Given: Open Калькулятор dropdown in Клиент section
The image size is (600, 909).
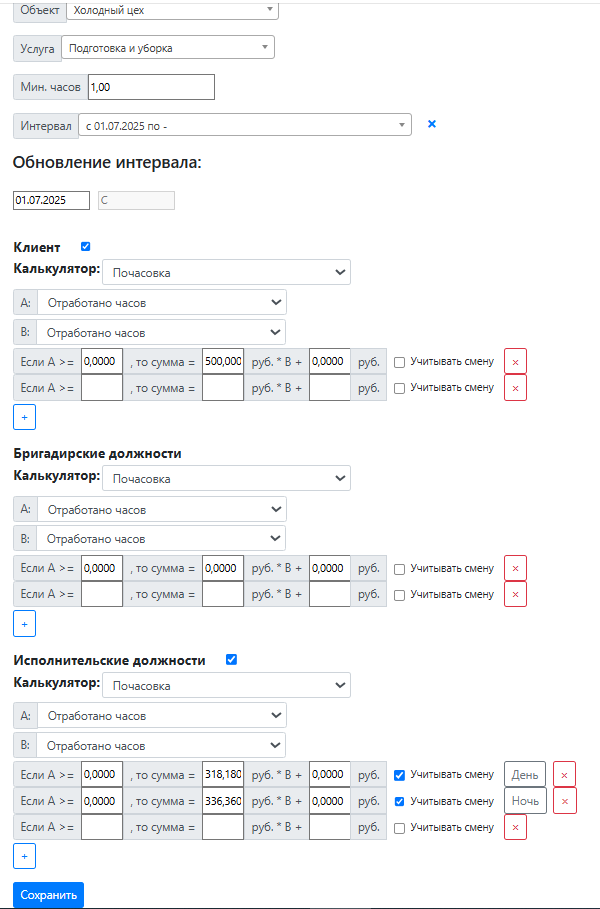Looking at the screenshot, I should 226,272.
